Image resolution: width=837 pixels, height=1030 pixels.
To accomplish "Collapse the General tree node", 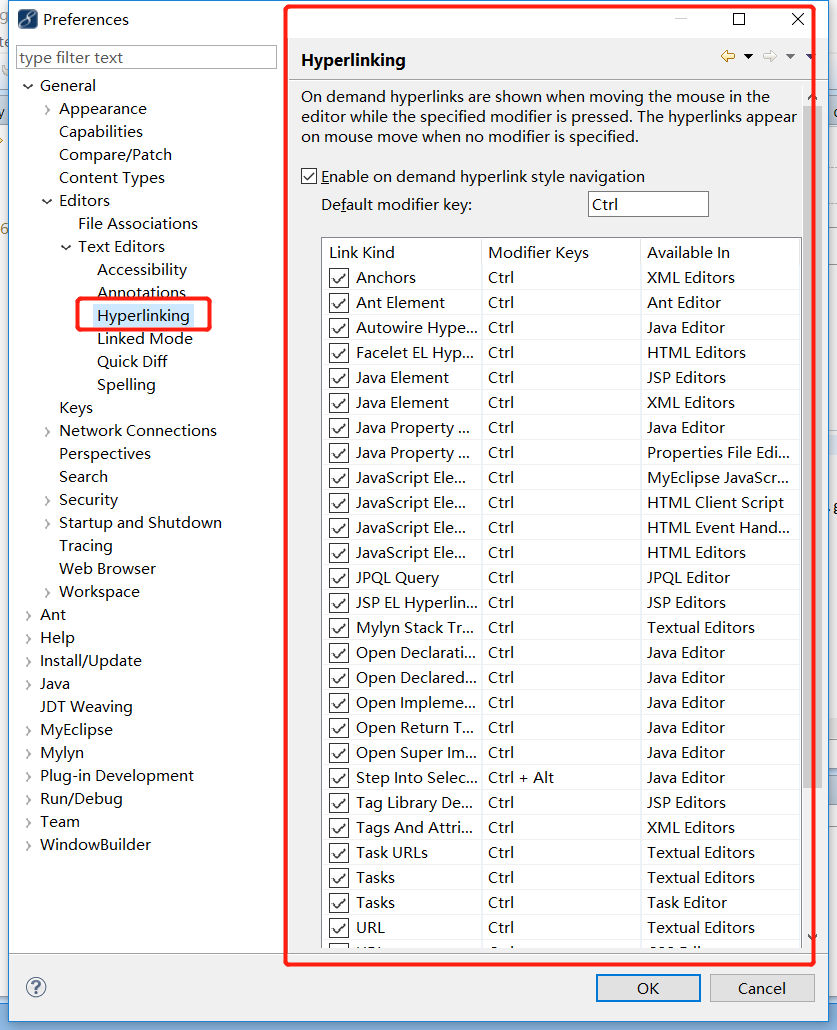I will (28, 86).
